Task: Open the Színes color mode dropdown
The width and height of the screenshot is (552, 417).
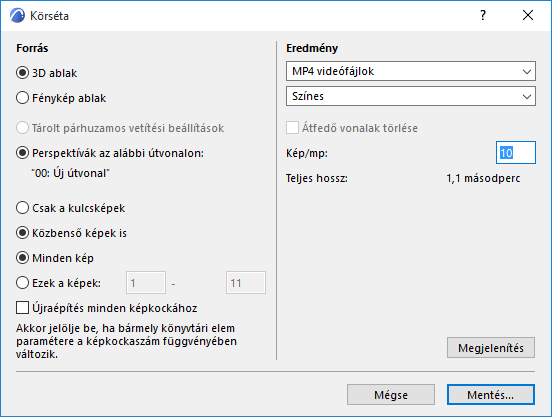Action: [x=411, y=96]
